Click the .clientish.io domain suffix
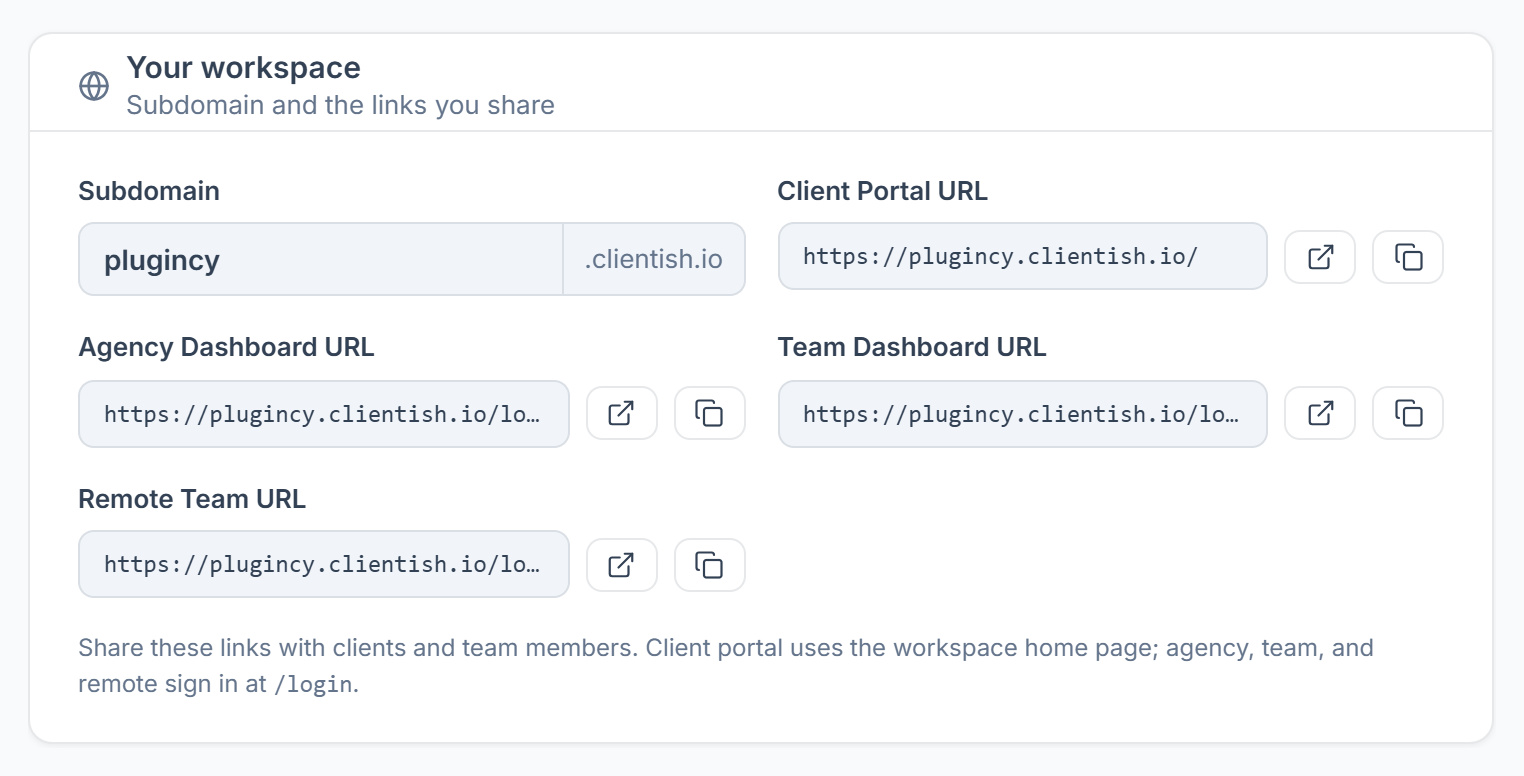 [654, 259]
